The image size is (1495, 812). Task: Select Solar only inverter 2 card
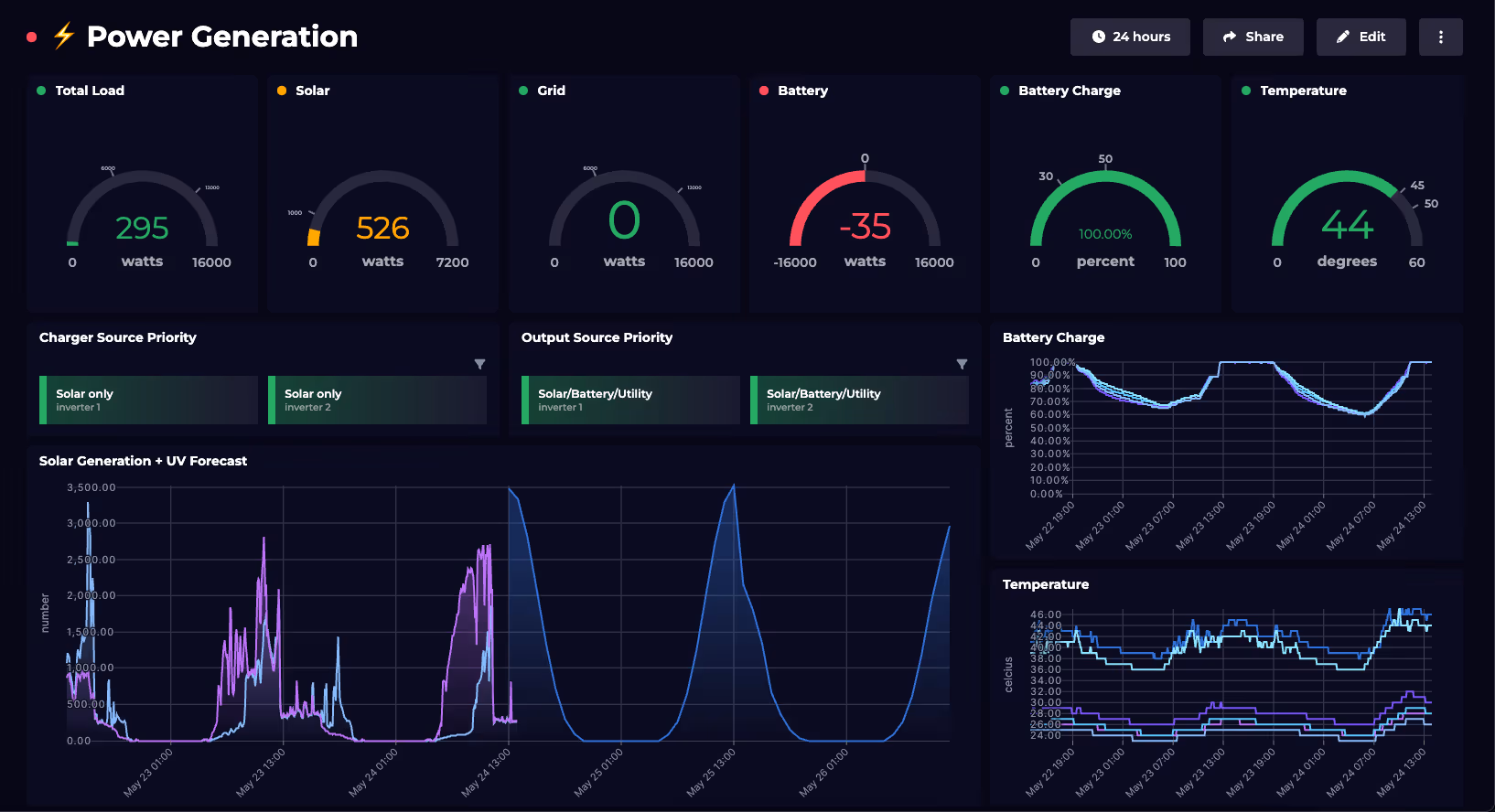378,401
